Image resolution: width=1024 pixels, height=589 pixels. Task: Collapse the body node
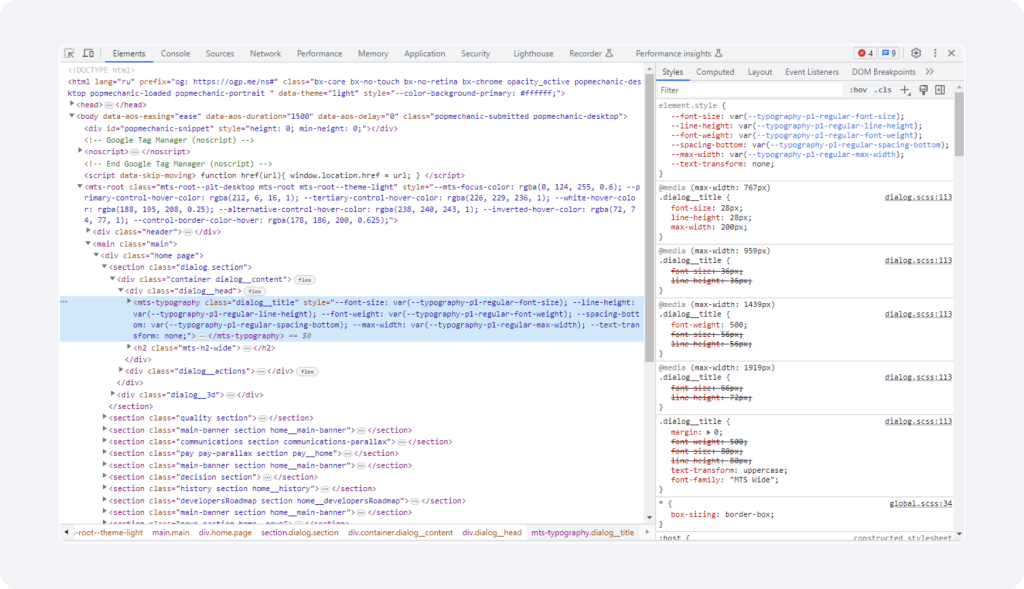[72, 116]
